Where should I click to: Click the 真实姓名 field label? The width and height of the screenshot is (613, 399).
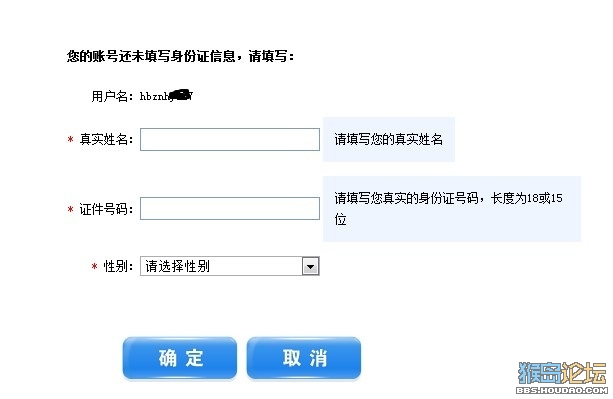click(106, 139)
